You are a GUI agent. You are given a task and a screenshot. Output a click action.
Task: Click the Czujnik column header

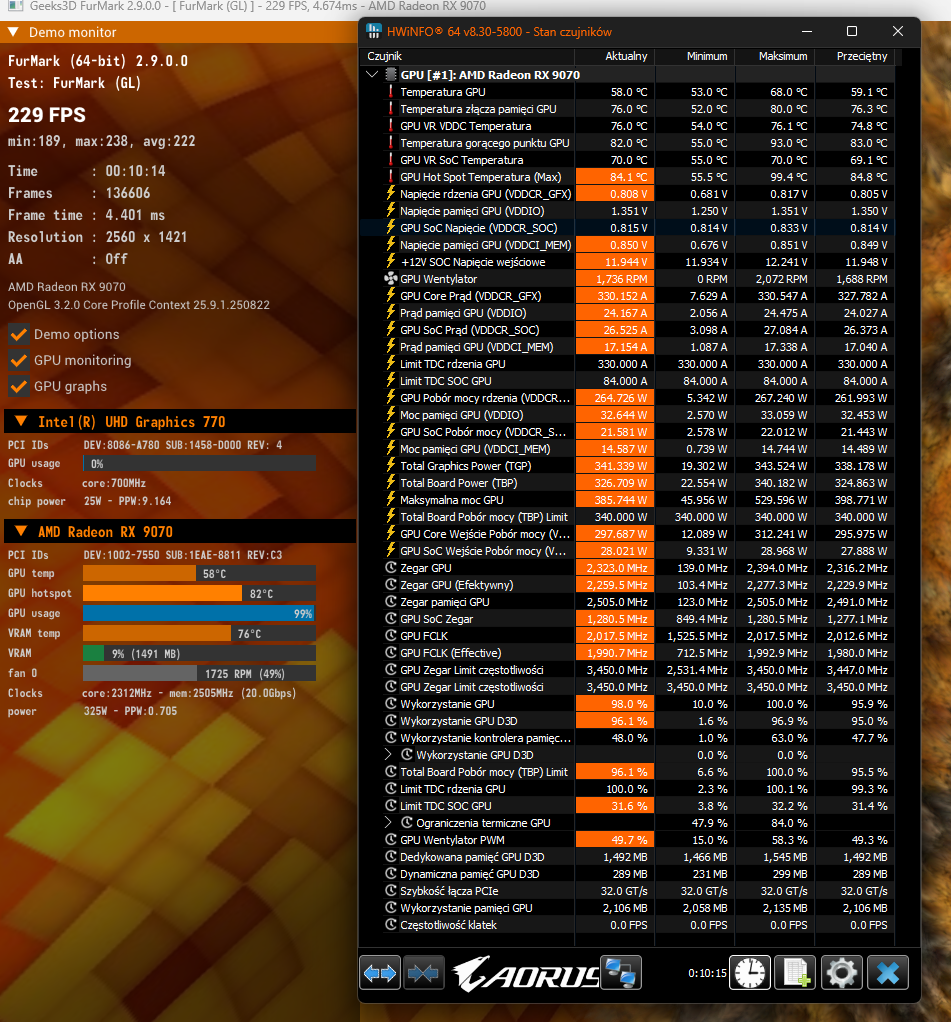click(x=467, y=56)
